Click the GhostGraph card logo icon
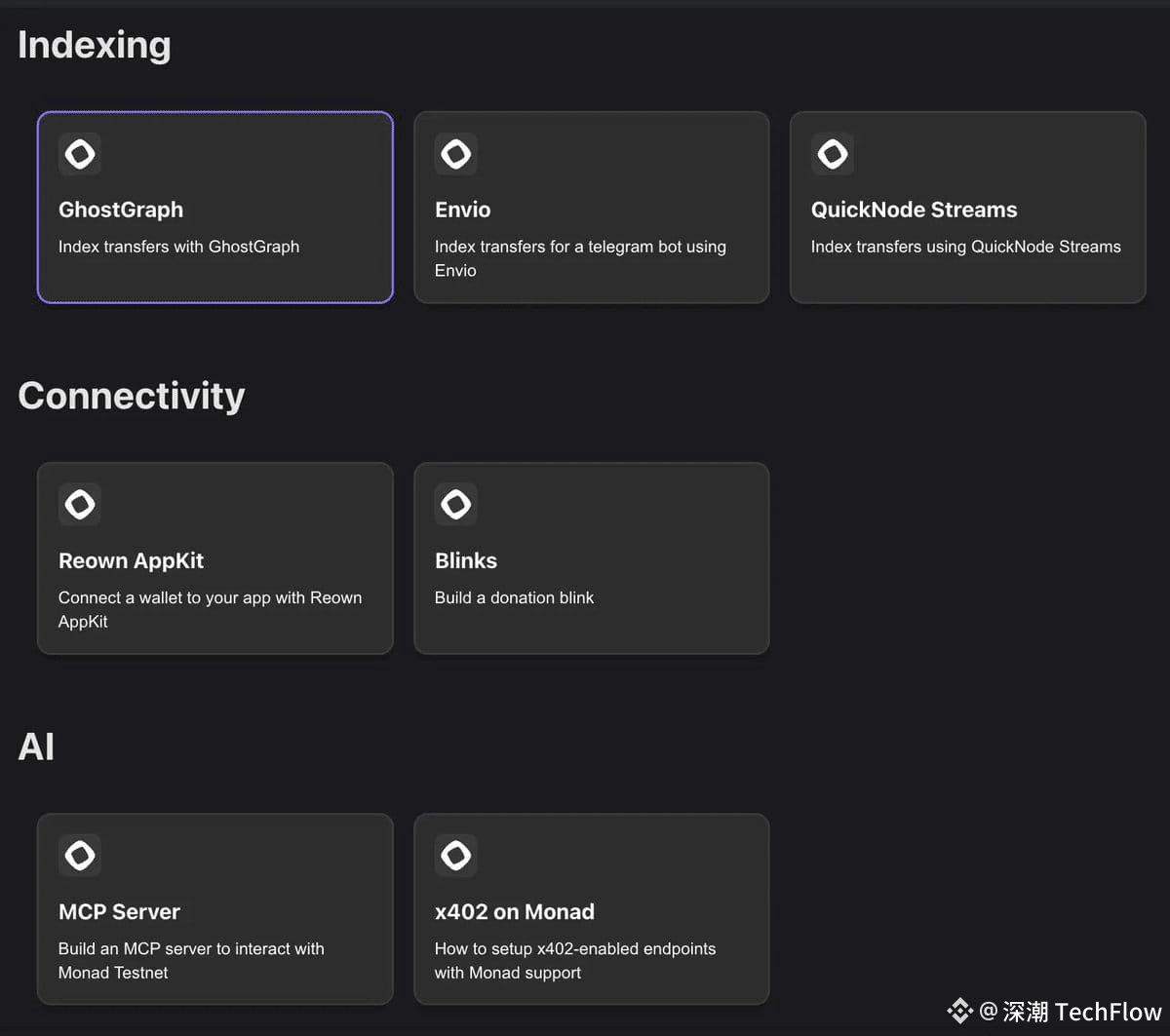 pyautogui.click(x=80, y=154)
